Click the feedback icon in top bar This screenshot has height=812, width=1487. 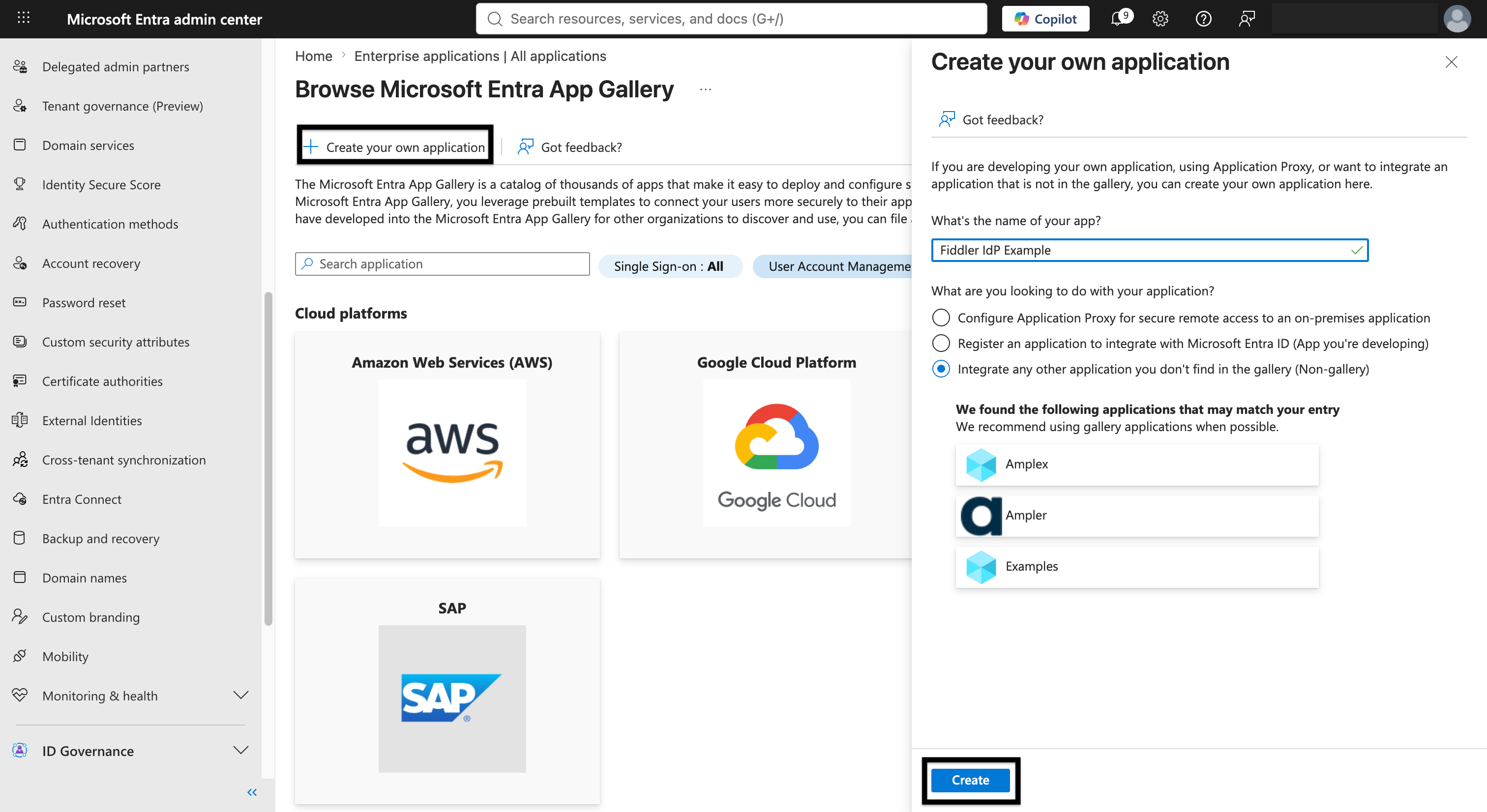point(1247,19)
